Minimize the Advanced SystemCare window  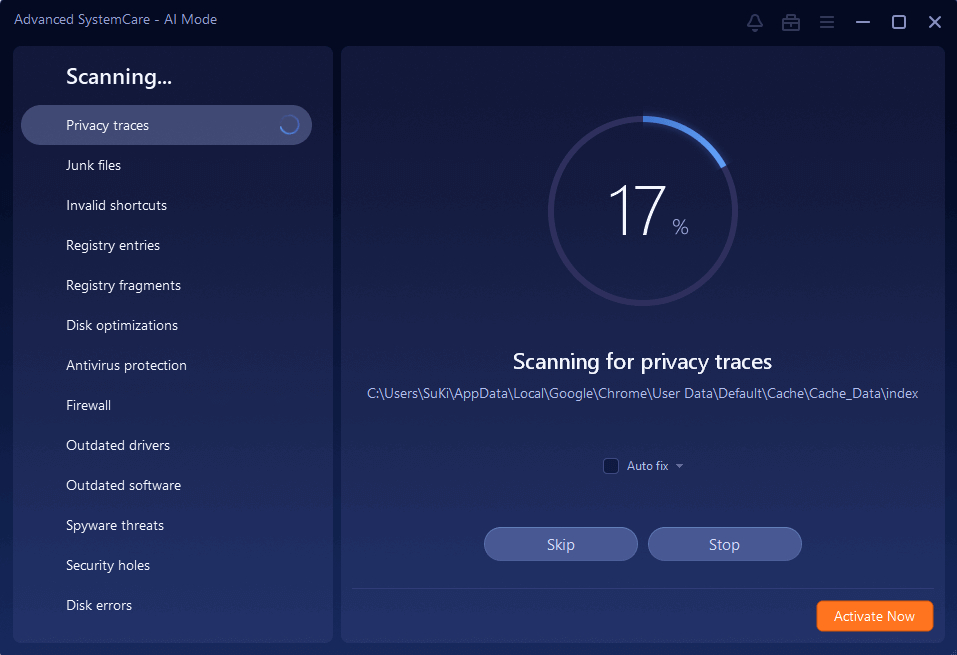[x=863, y=23]
